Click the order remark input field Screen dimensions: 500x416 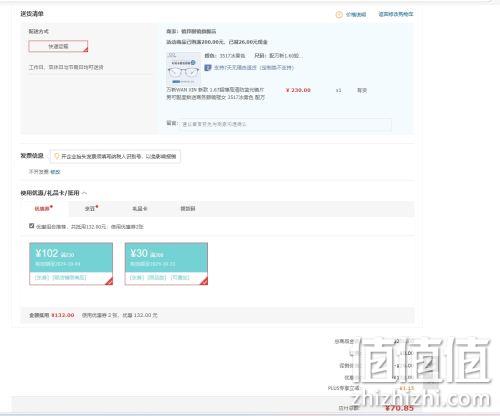[x=286, y=124]
